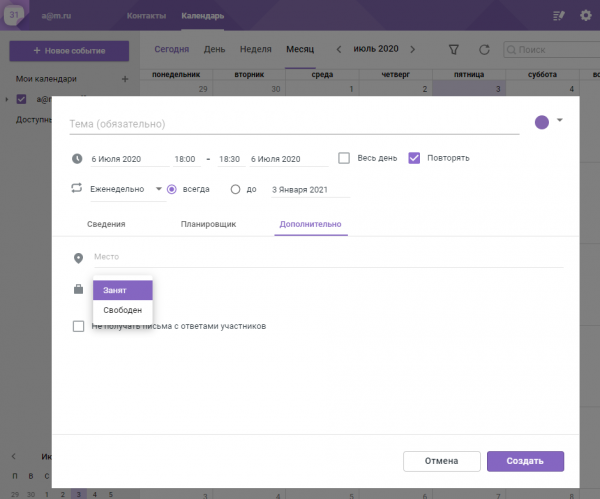The width and height of the screenshot is (600, 499).
Task: Click the clock icon beside start date
Action: click(x=77, y=158)
